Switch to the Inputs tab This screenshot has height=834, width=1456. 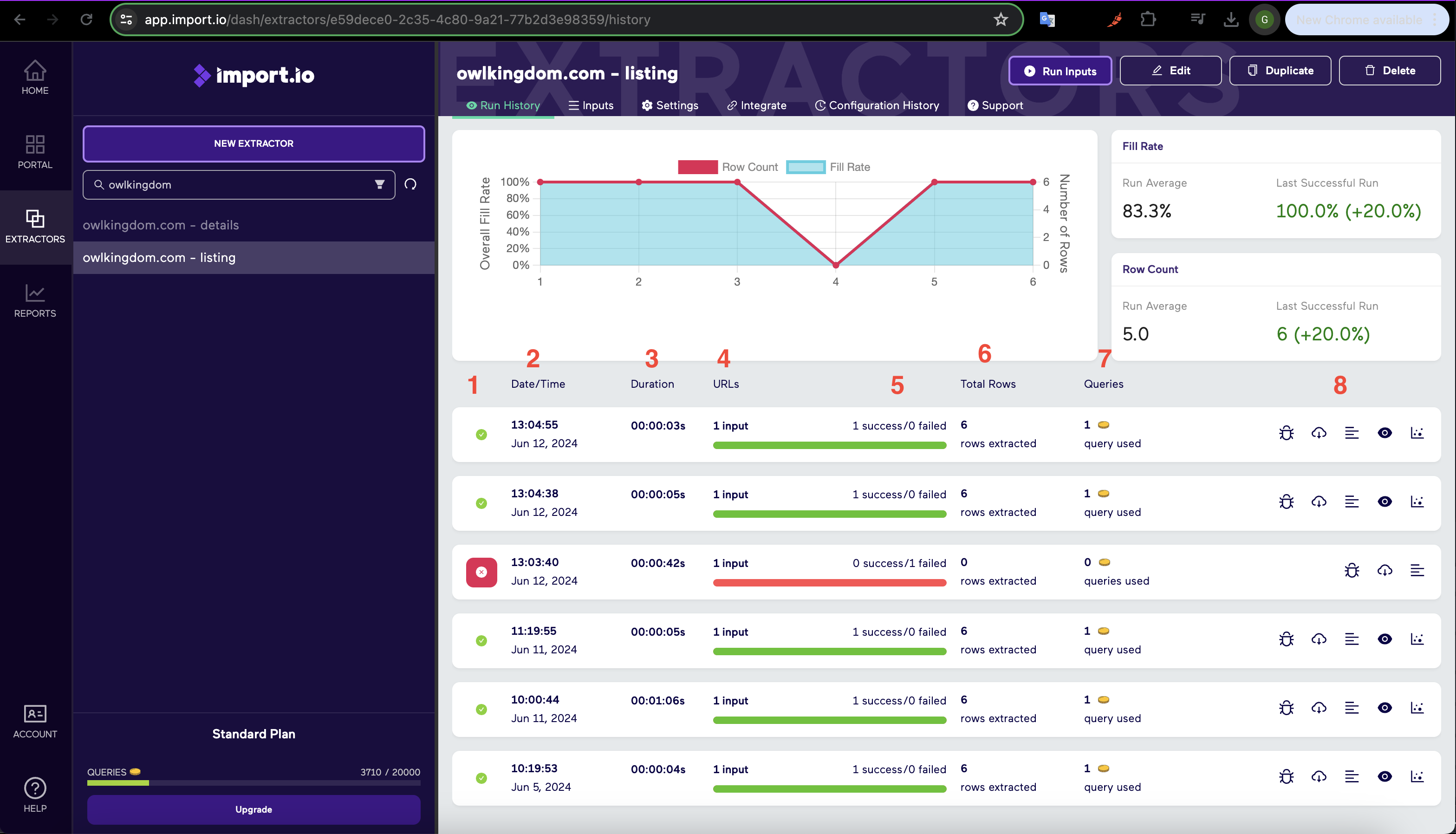[x=591, y=105]
